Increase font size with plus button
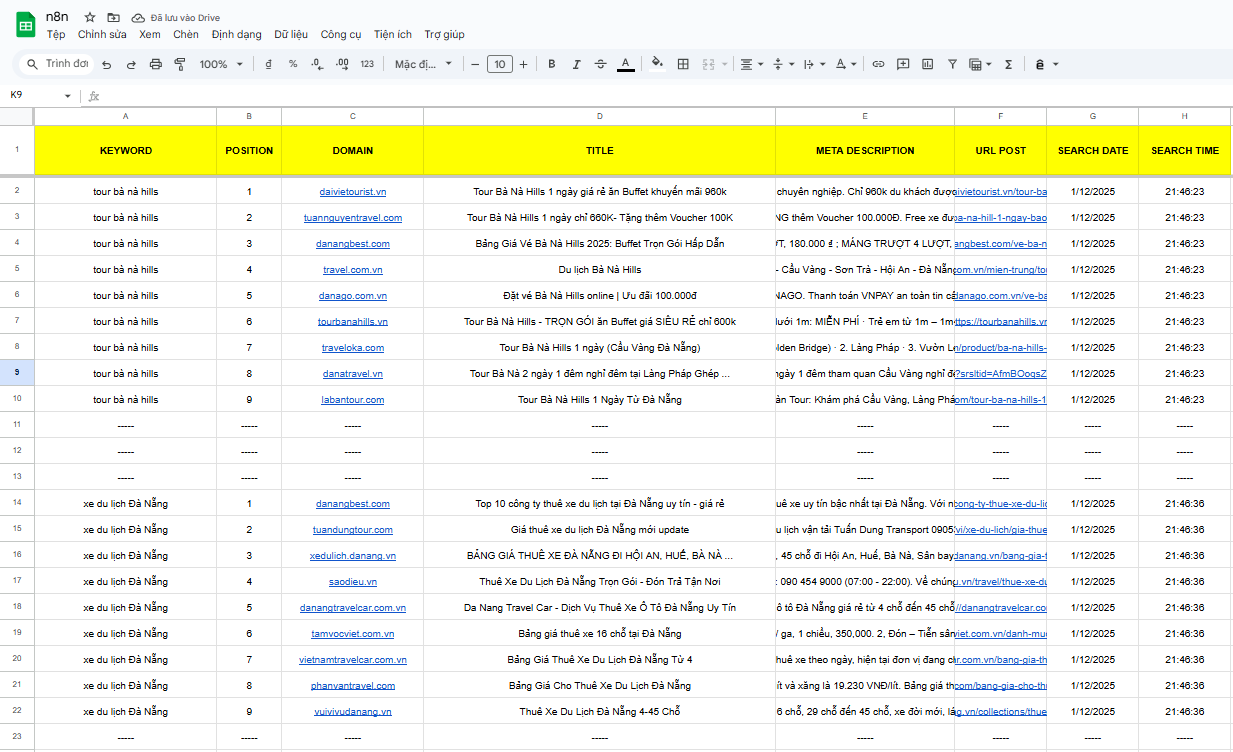Viewport: 1233px width, 752px height. (525, 64)
